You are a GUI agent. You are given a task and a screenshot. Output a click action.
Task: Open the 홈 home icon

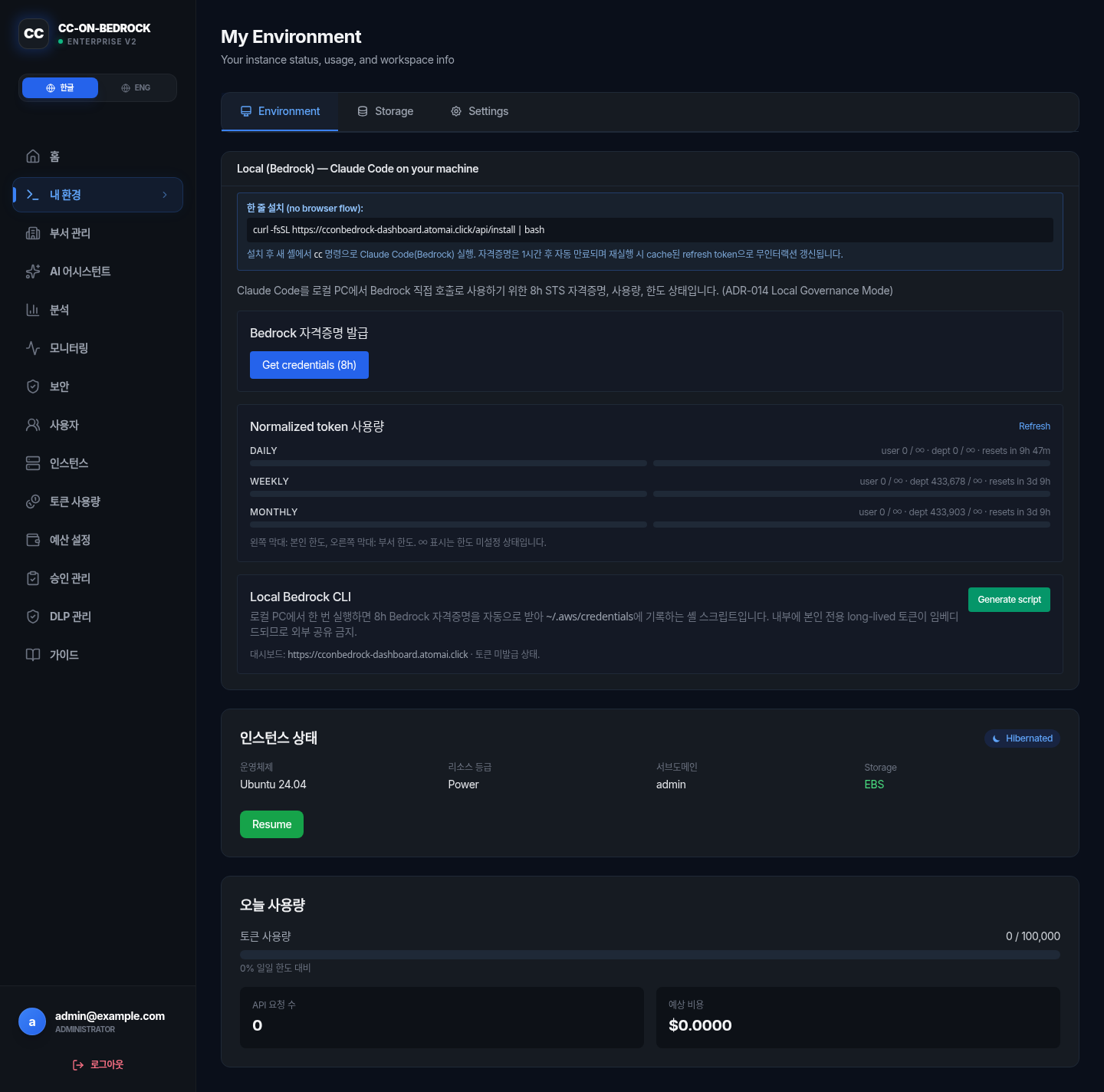33,156
